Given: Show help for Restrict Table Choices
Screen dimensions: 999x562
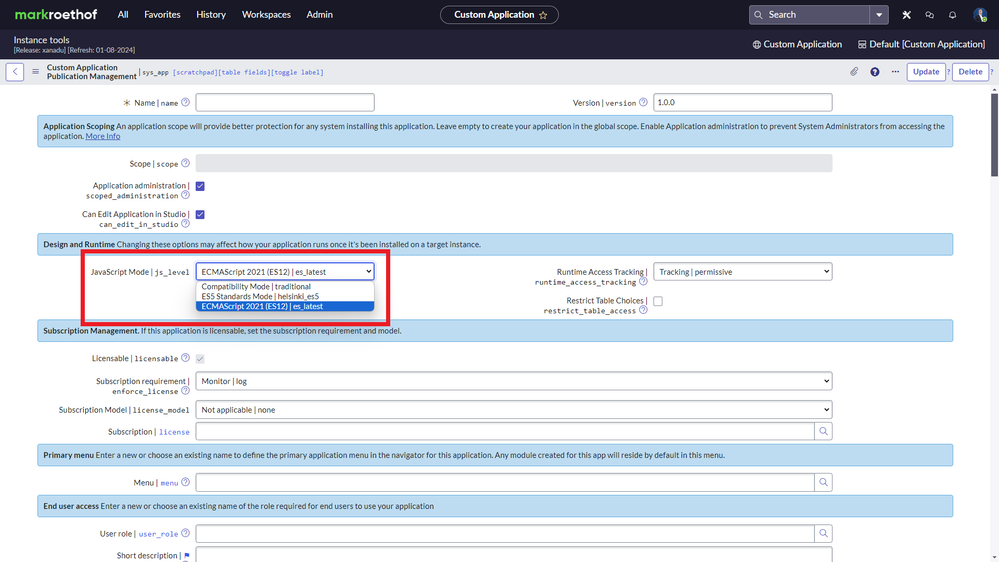Looking at the screenshot, I should (x=643, y=310).
